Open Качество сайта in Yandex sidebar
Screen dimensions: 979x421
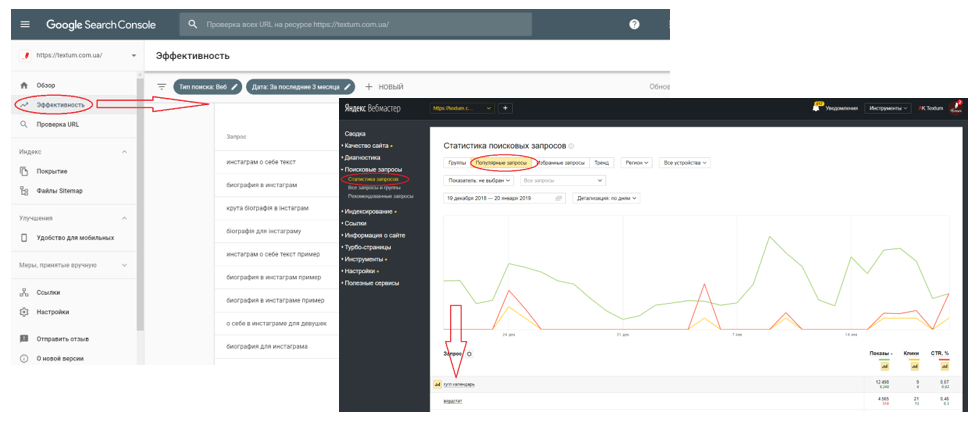click(366, 146)
